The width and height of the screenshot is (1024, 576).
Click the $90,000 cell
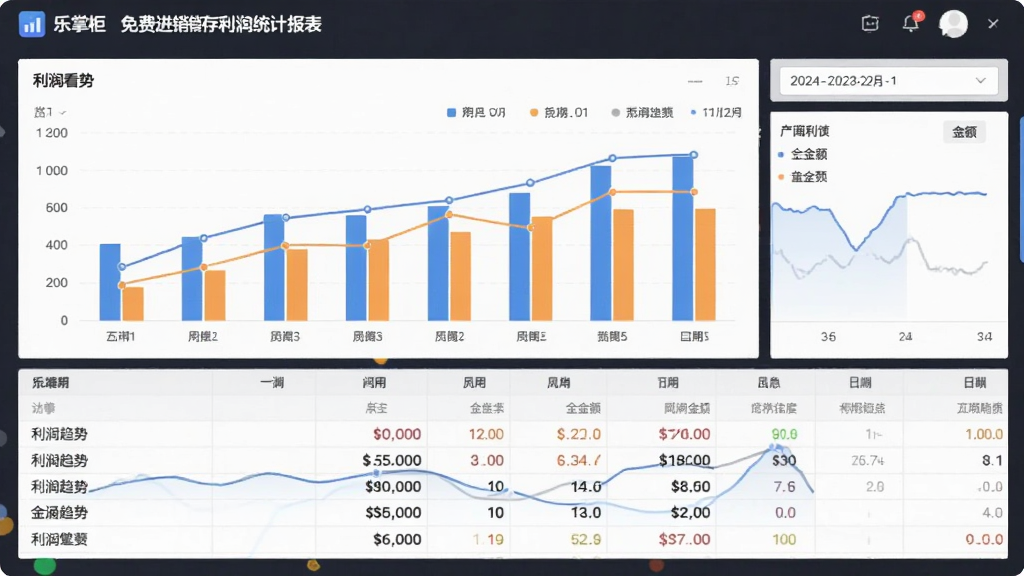click(x=392, y=487)
